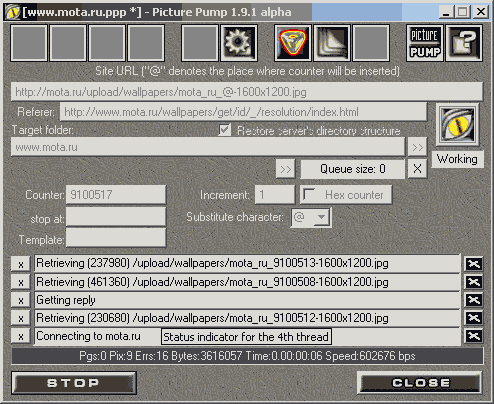Click the Working status label
Viewport: 494px width, 404px height.
click(457, 159)
